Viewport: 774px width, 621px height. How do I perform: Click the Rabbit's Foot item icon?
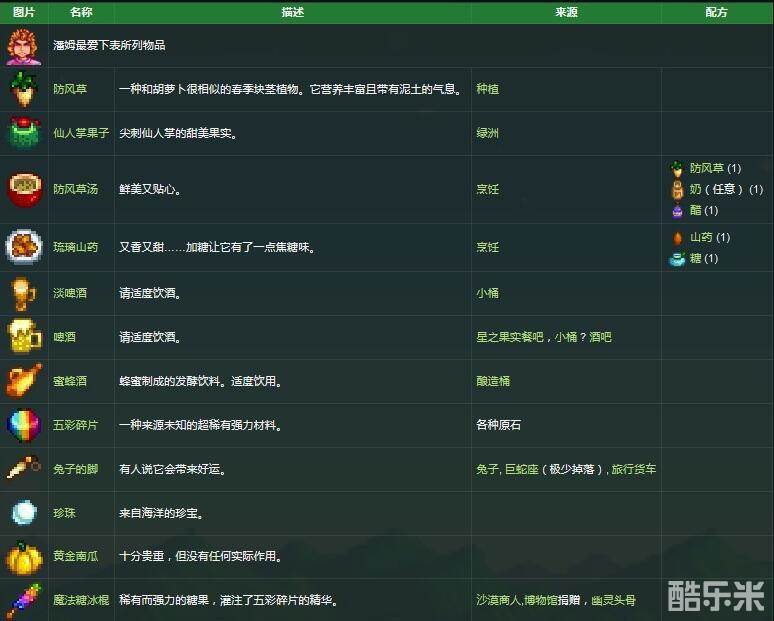click(x=23, y=469)
